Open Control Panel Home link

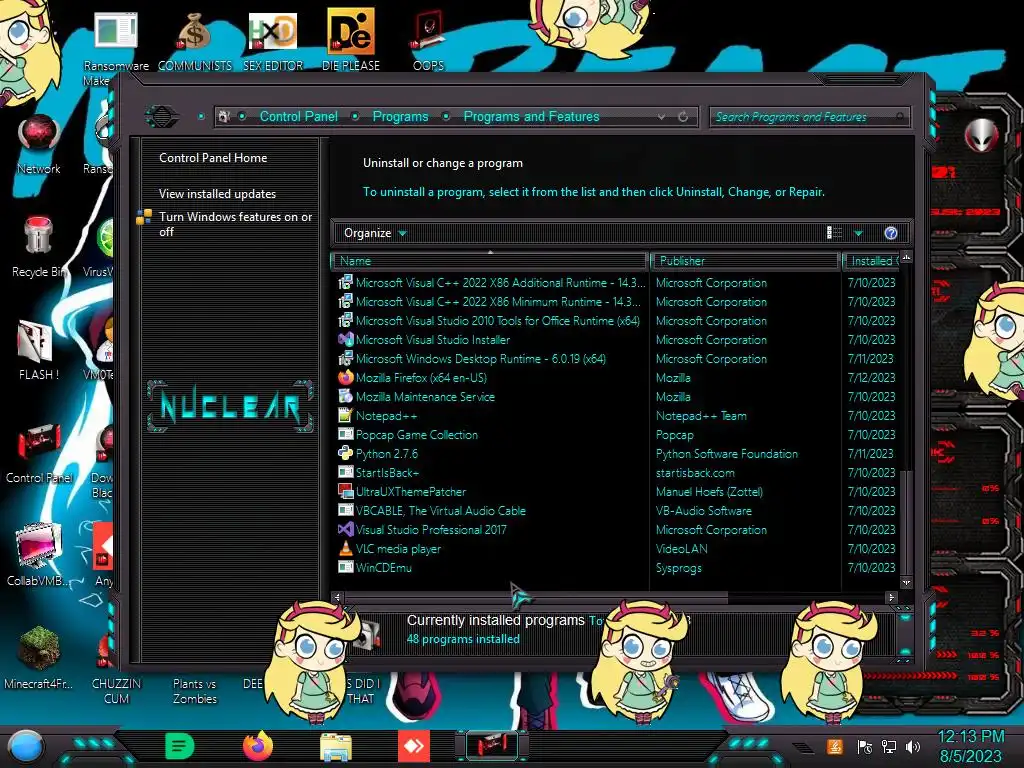[213, 158]
